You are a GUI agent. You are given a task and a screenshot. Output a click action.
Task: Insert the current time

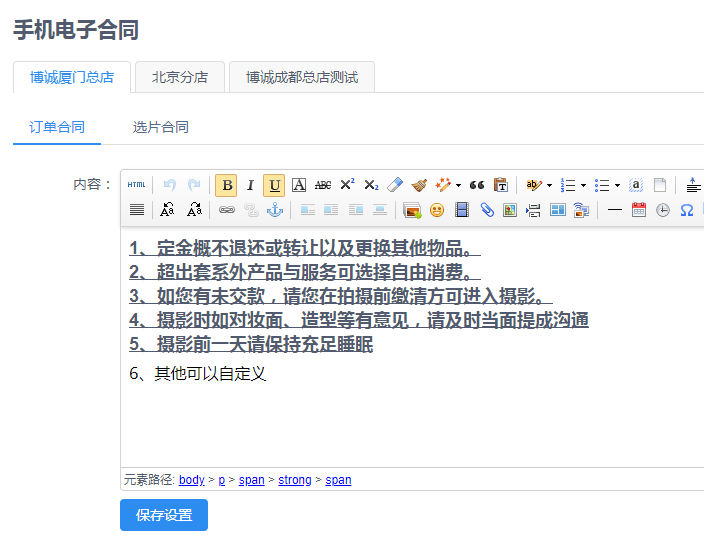663,210
